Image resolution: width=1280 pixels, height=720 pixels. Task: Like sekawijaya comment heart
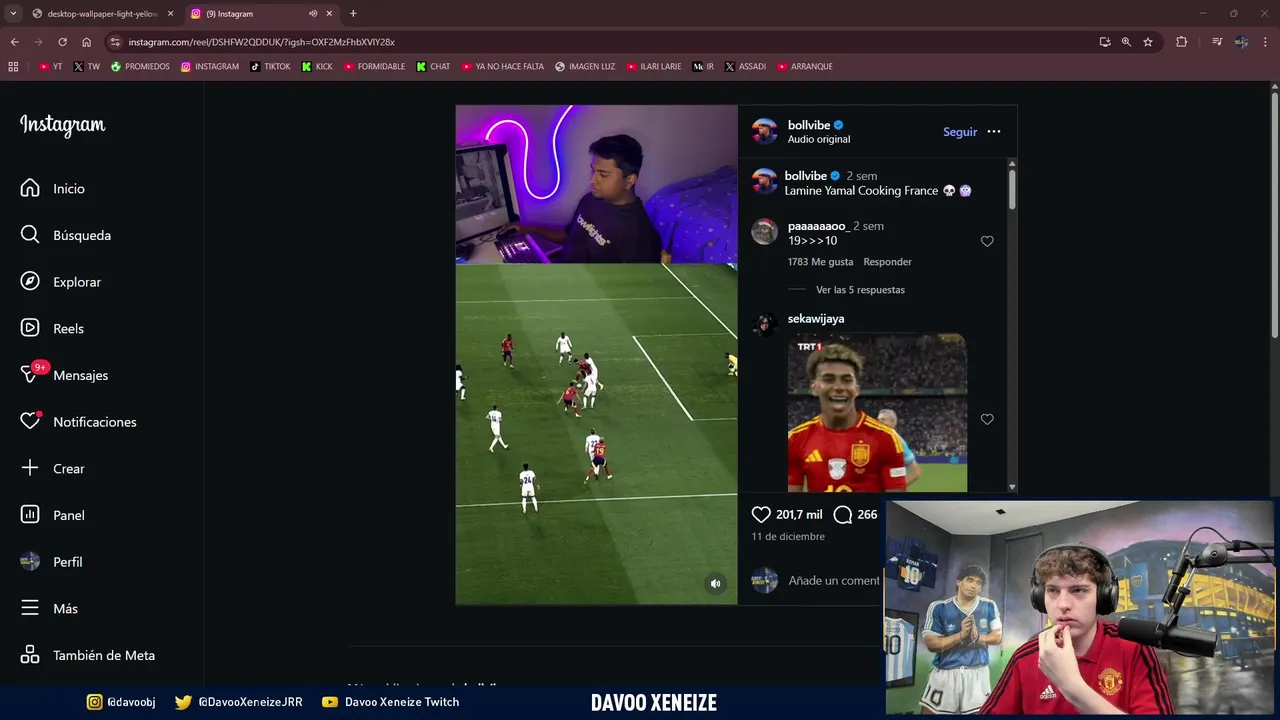click(x=987, y=419)
